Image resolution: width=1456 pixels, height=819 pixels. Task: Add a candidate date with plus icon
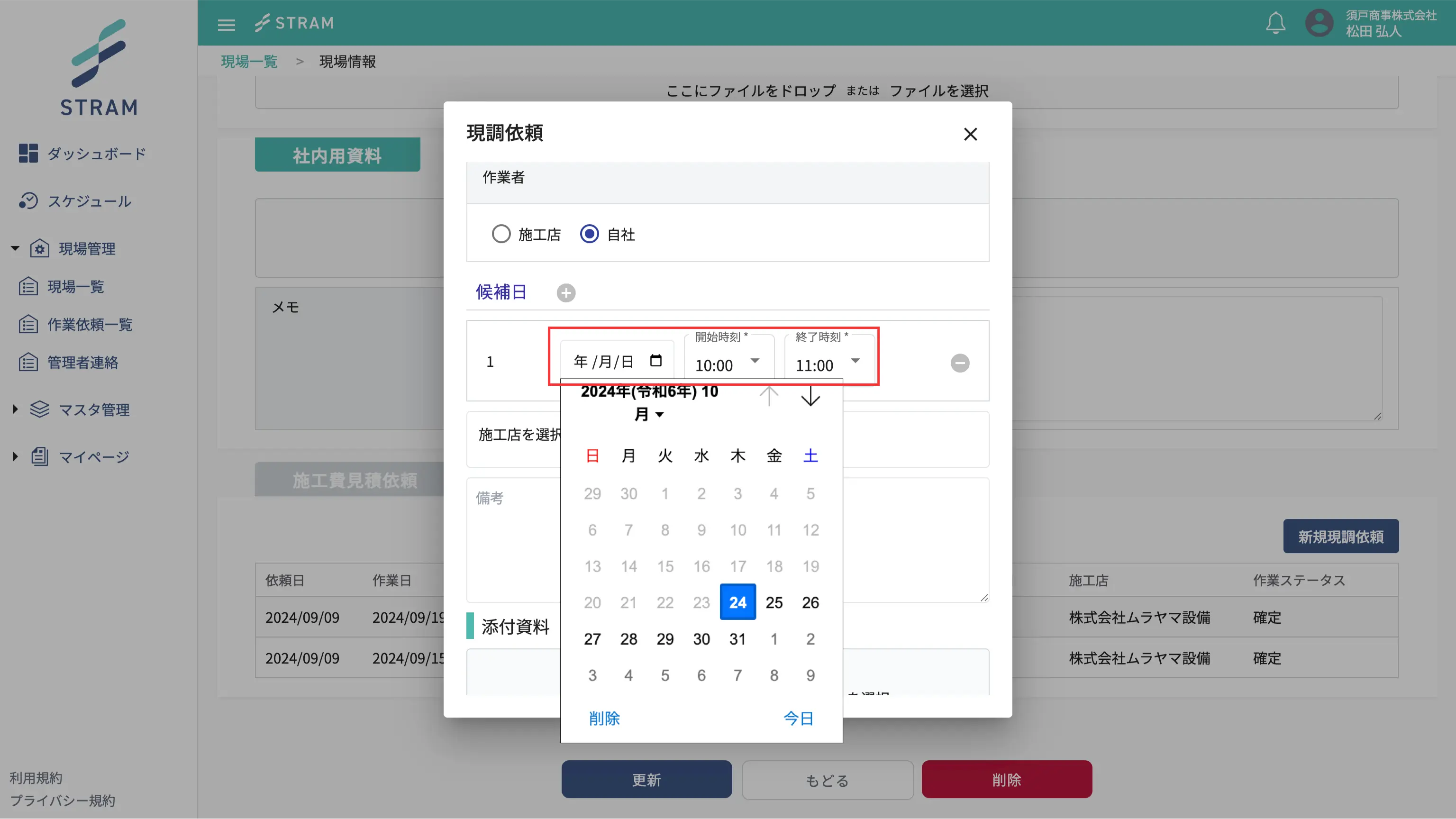pyautogui.click(x=566, y=293)
